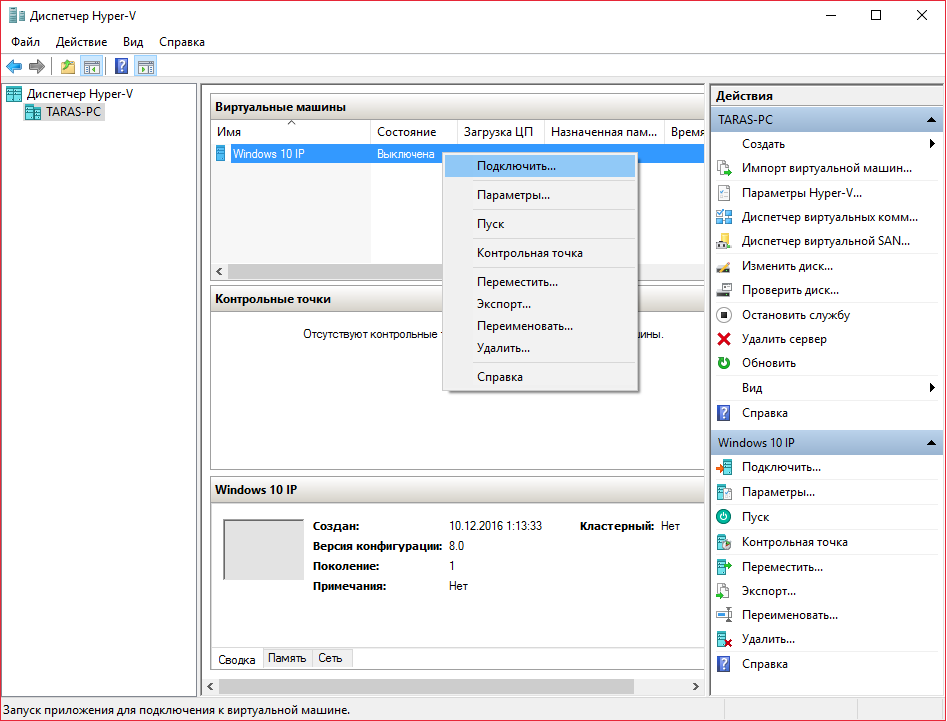This screenshot has height=721, width=947.
Task: Click the Back arrow toolbar icon
Action: coord(14,66)
